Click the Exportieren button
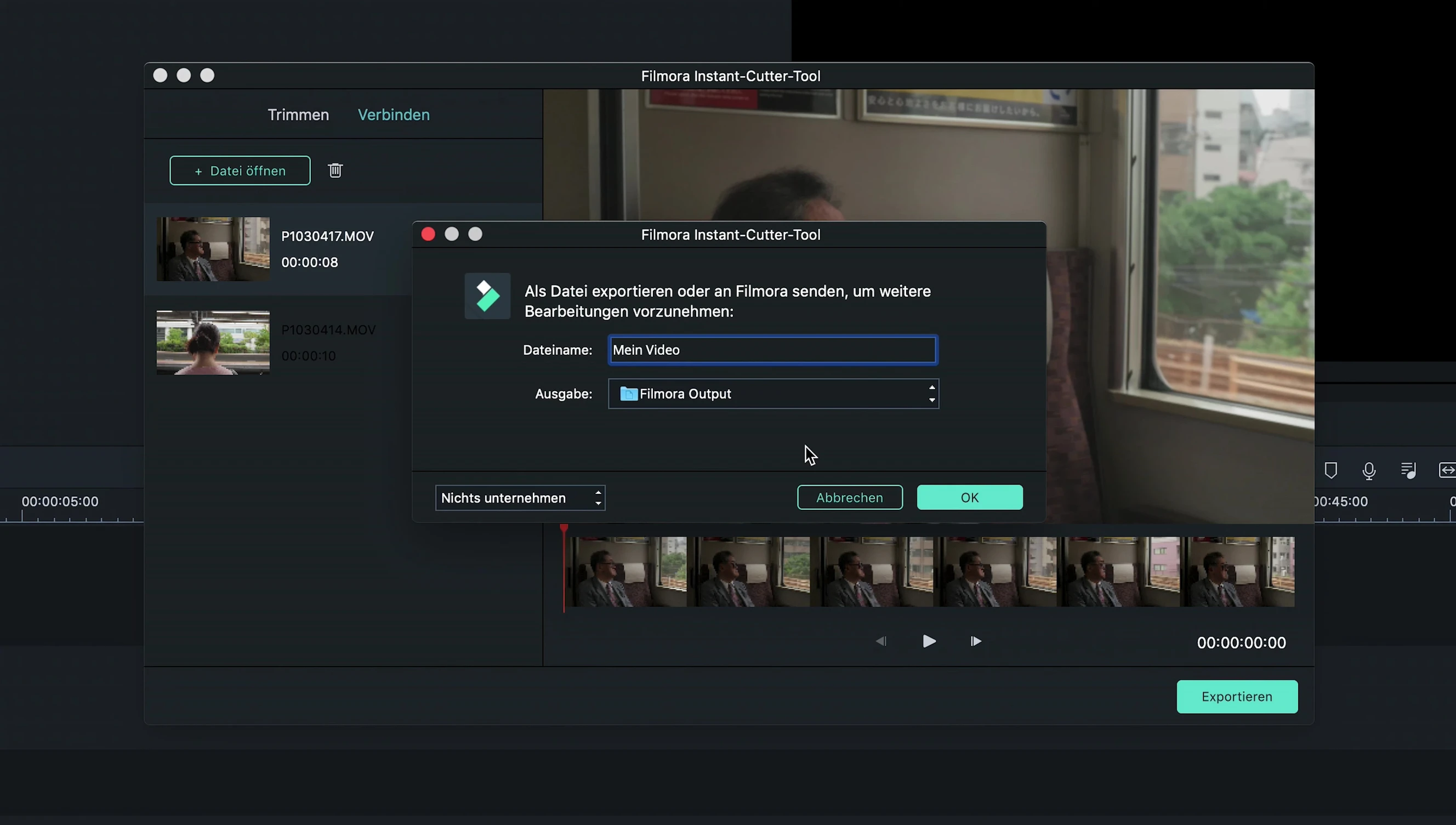Viewport: 1456px width, 825px height. tap(1237, 696)
